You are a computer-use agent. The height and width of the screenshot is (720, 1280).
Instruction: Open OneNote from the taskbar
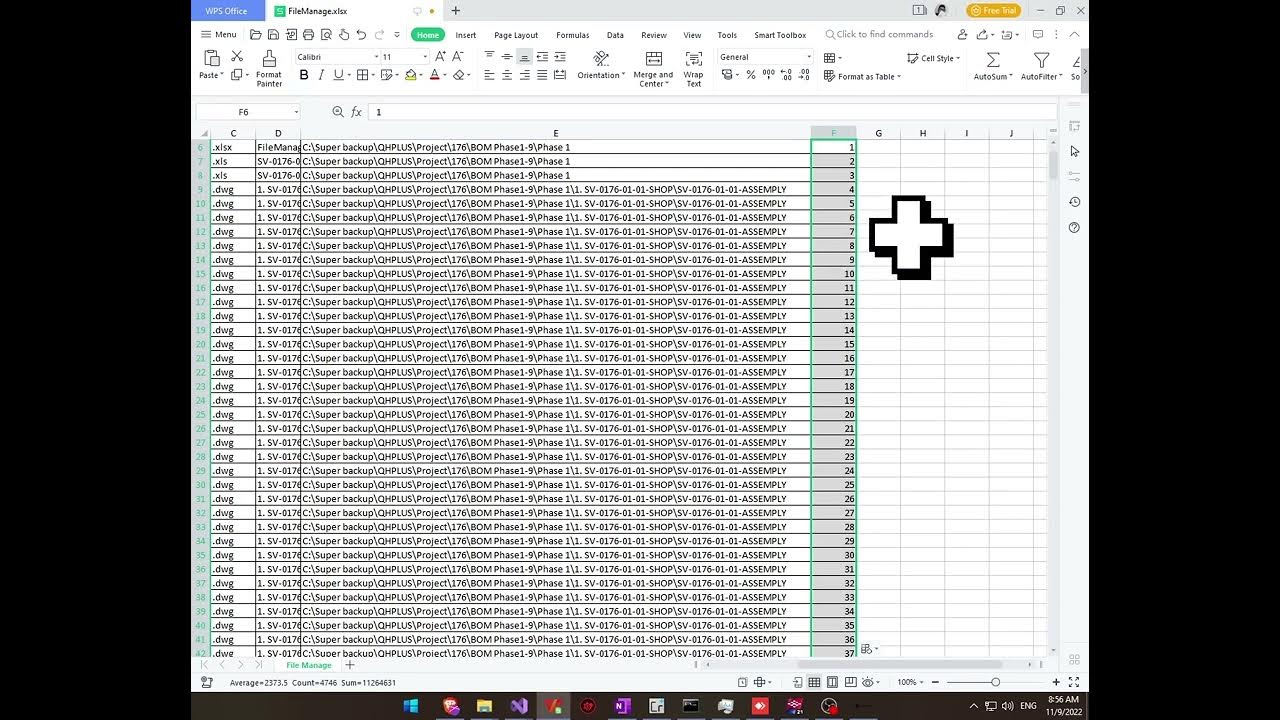(x=623, y=706)
